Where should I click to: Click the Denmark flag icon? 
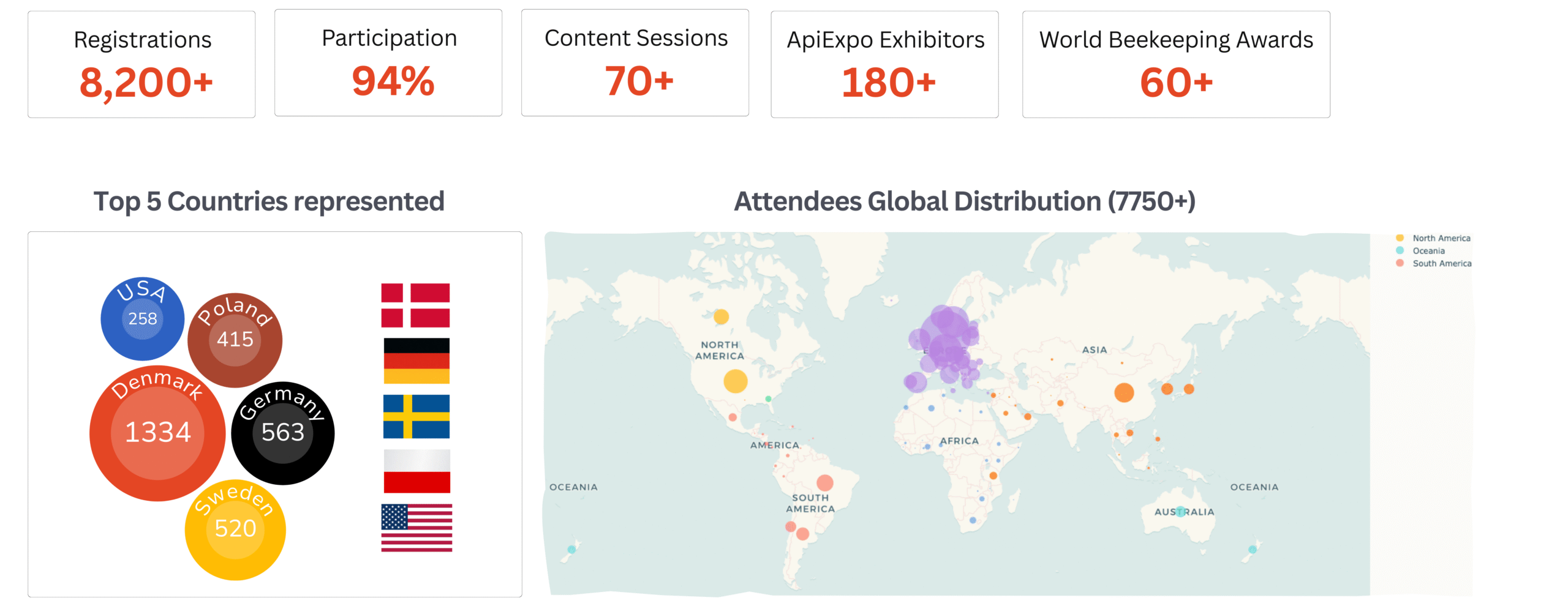(415, 305)
